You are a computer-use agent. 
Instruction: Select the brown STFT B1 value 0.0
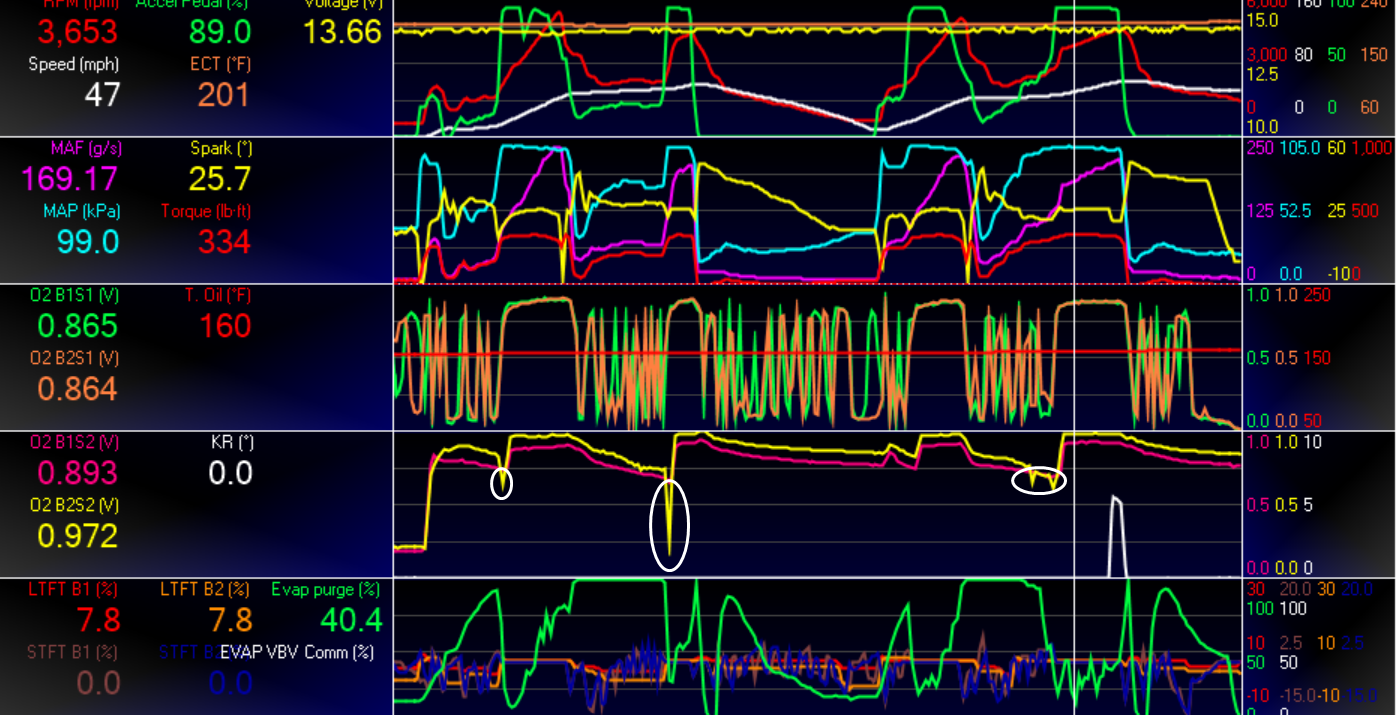coord(99,683)
